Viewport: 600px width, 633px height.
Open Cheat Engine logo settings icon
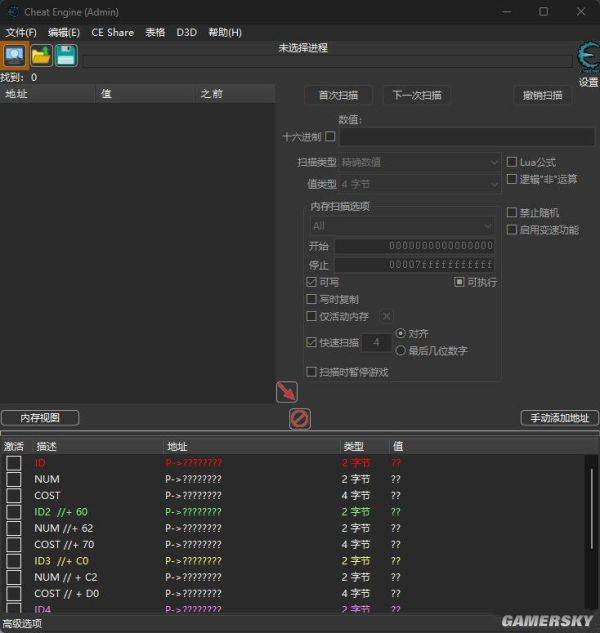coord(588,58)
